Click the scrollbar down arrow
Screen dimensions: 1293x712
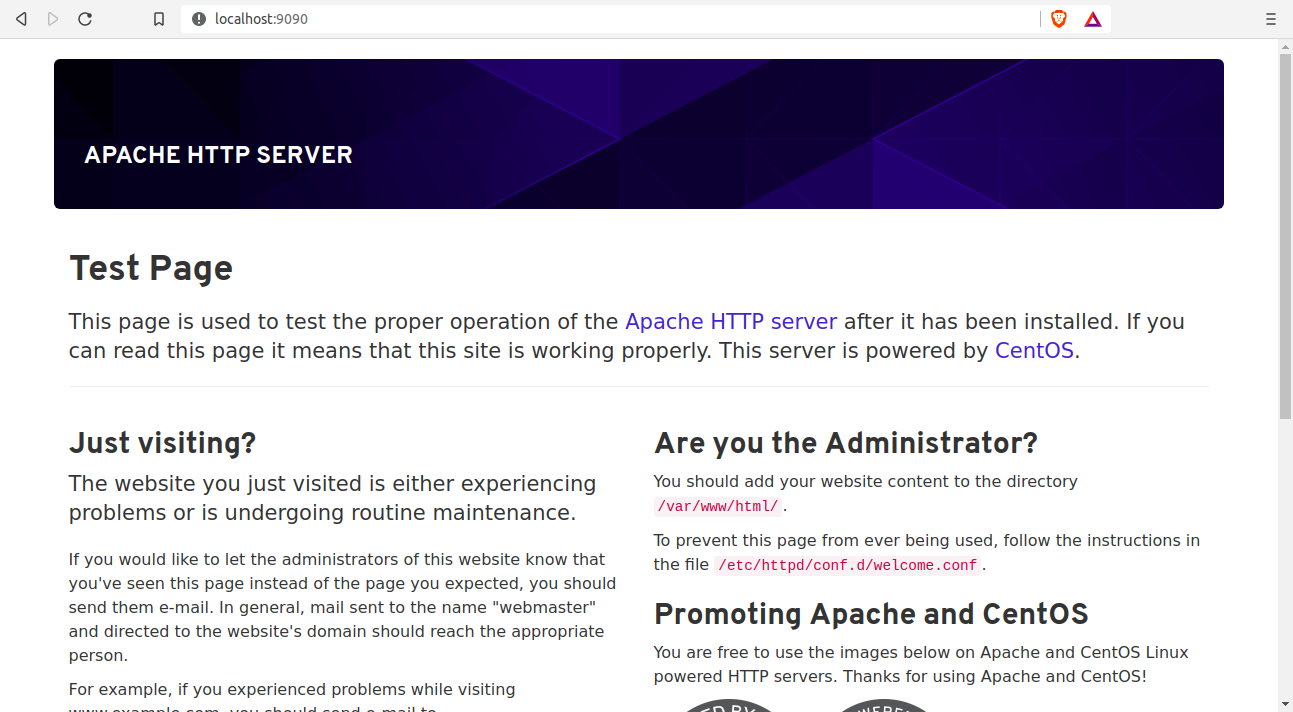1285,703
